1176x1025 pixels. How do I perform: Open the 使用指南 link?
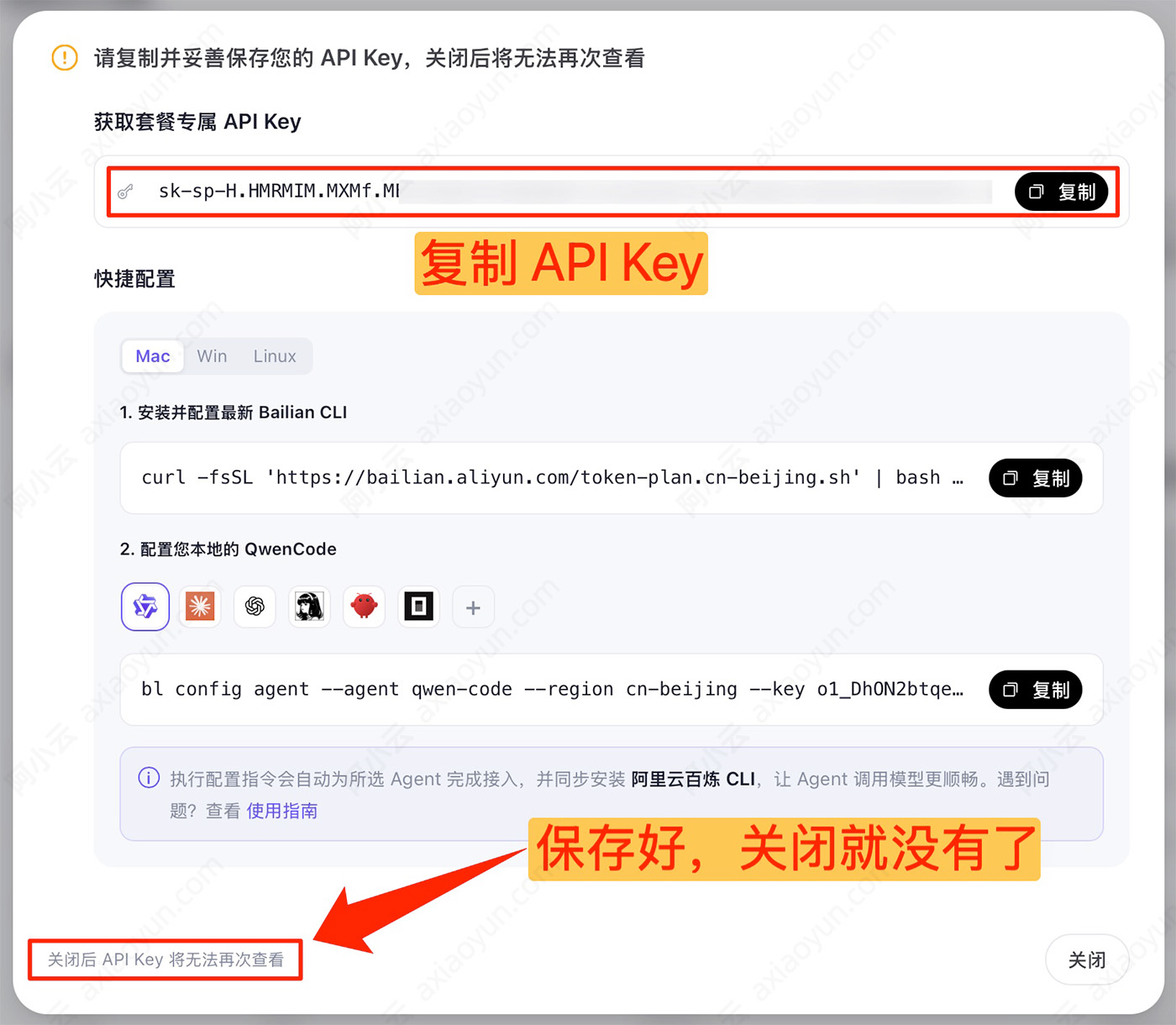point(282,811)
